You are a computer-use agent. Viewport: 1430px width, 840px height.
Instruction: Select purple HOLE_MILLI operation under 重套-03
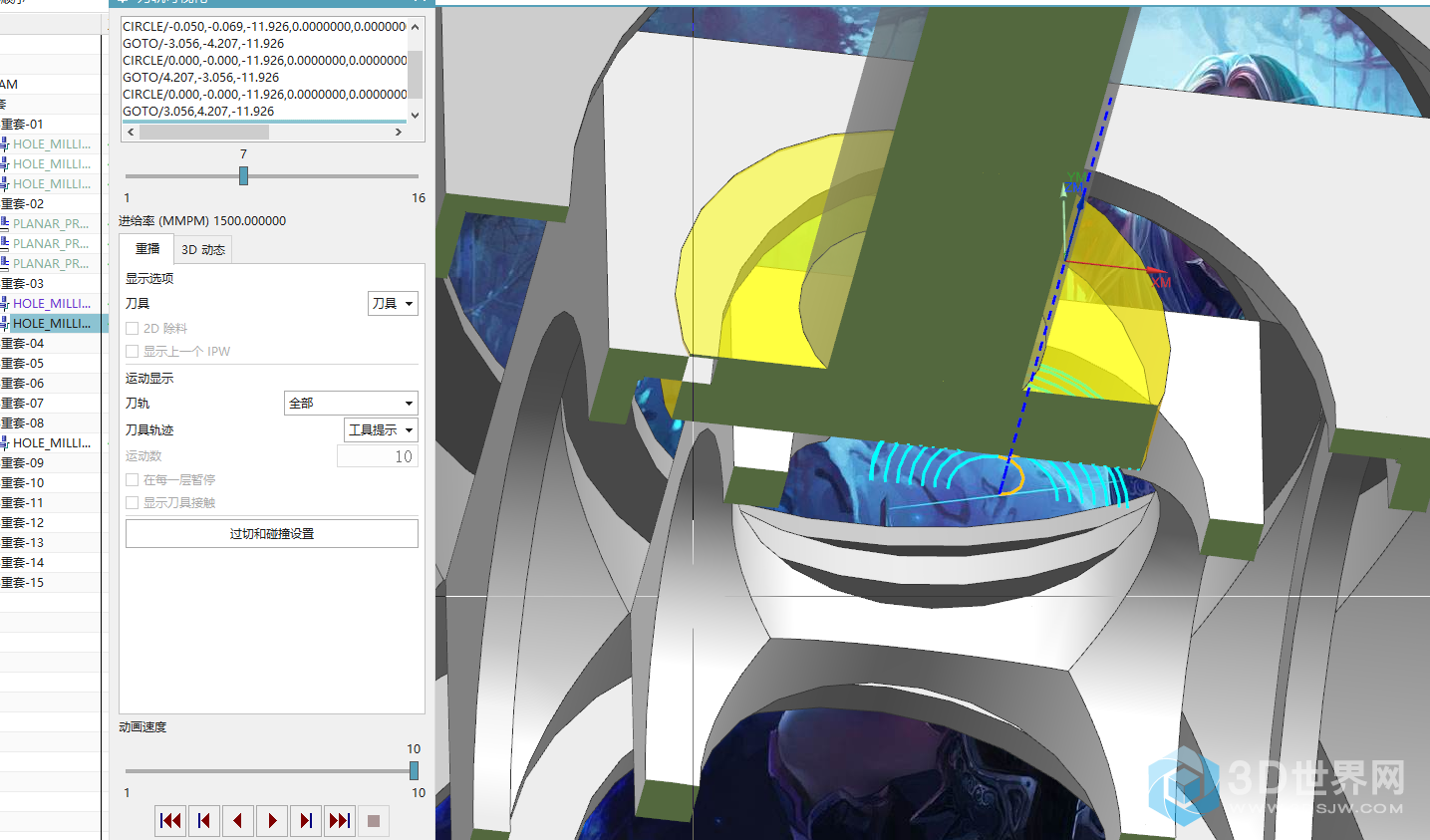click(x=52, y=303)
